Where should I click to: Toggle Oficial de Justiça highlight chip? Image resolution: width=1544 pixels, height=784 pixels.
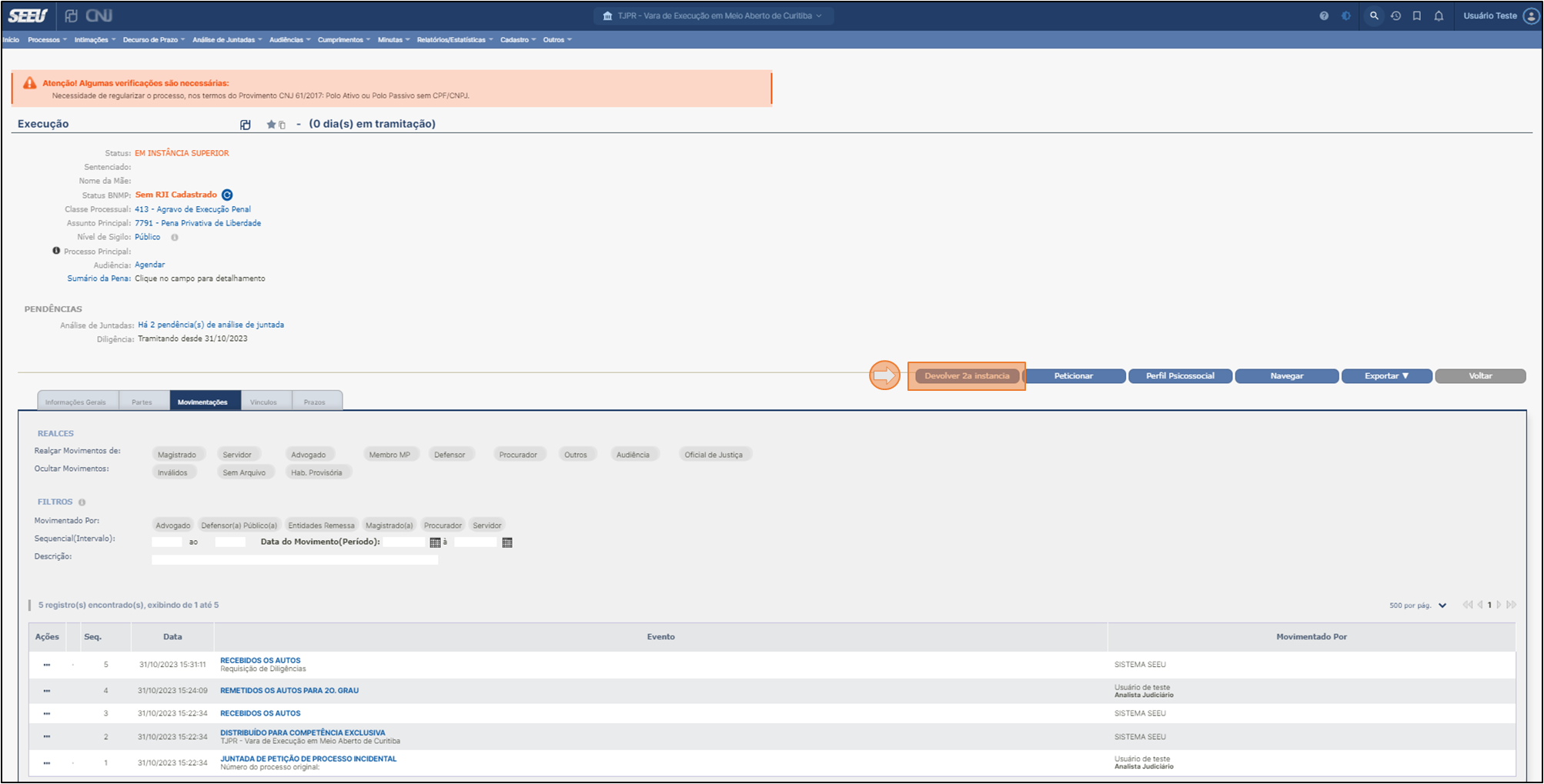coord(714,455)
